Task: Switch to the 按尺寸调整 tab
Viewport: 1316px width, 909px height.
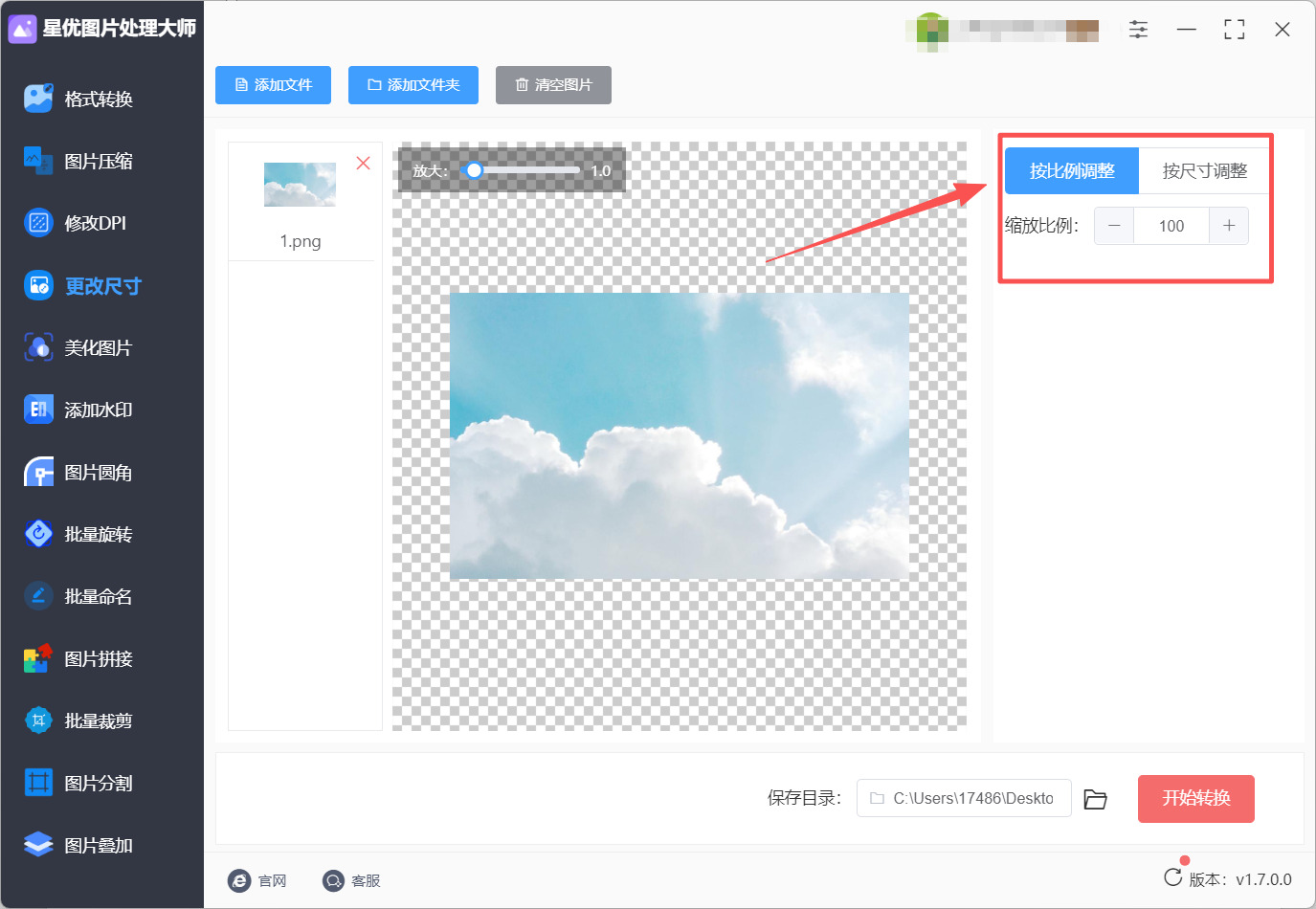Action: click(1204, 171)
